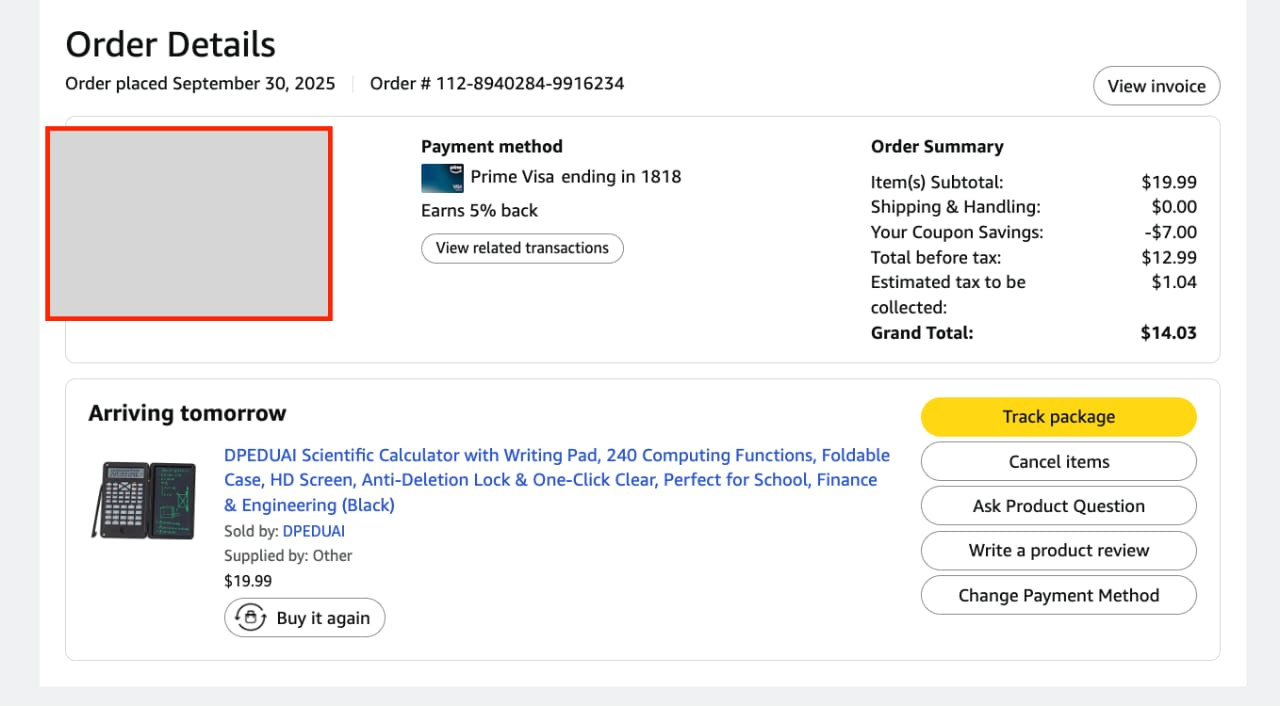Click the DPEDUAI seller link
This screenshot has height=706, width=1280.
(x=314, y=531)
